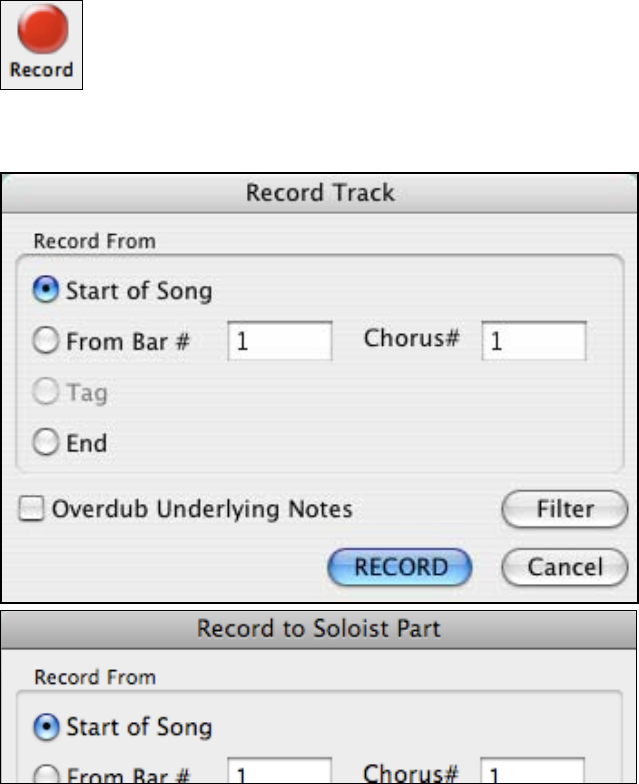Cancel the Record Track dialog
Viewport: 639px width, 784px height.
point(564,567)
